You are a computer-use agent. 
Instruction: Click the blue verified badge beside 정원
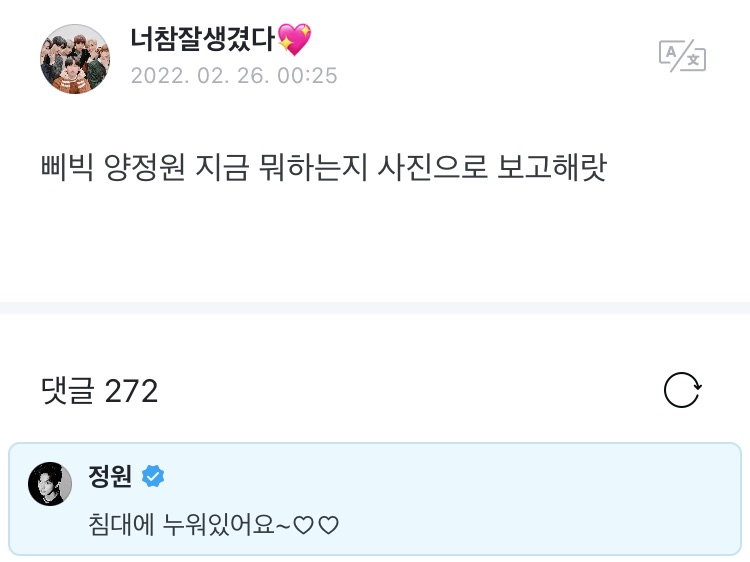point(153,477)
